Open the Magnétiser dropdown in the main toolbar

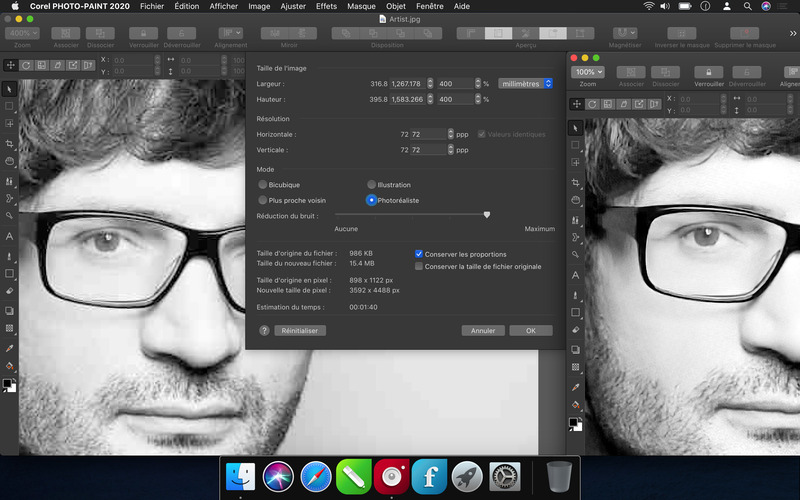tap(625, 33)
